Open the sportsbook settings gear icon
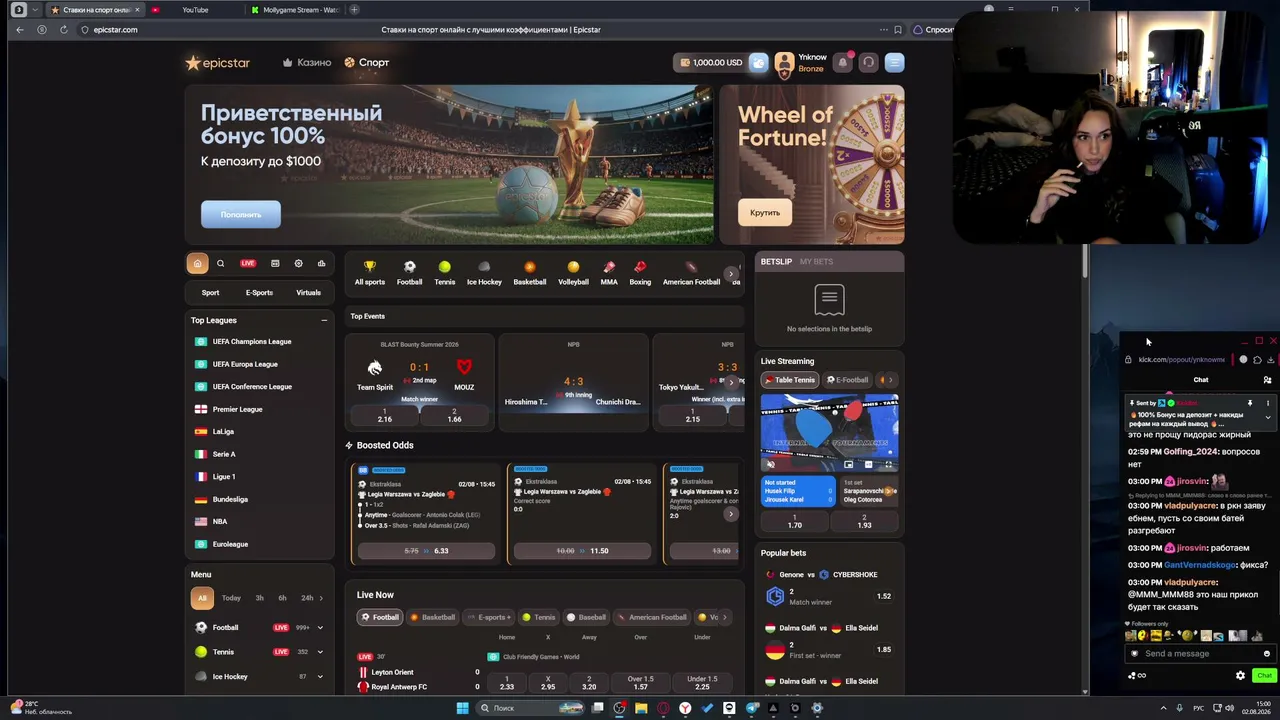The image size is (1280, 720). coord(298,263)
